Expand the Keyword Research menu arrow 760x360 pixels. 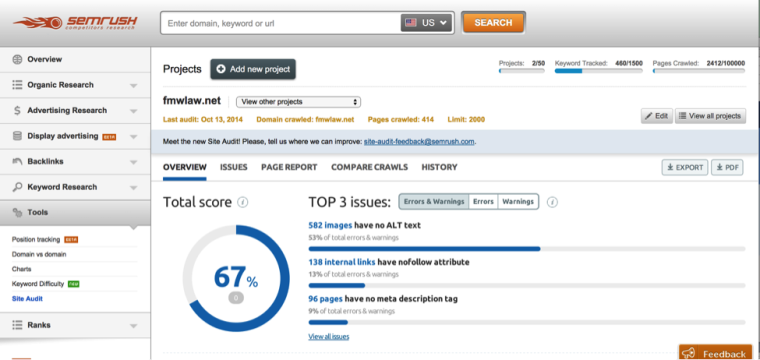134,188
